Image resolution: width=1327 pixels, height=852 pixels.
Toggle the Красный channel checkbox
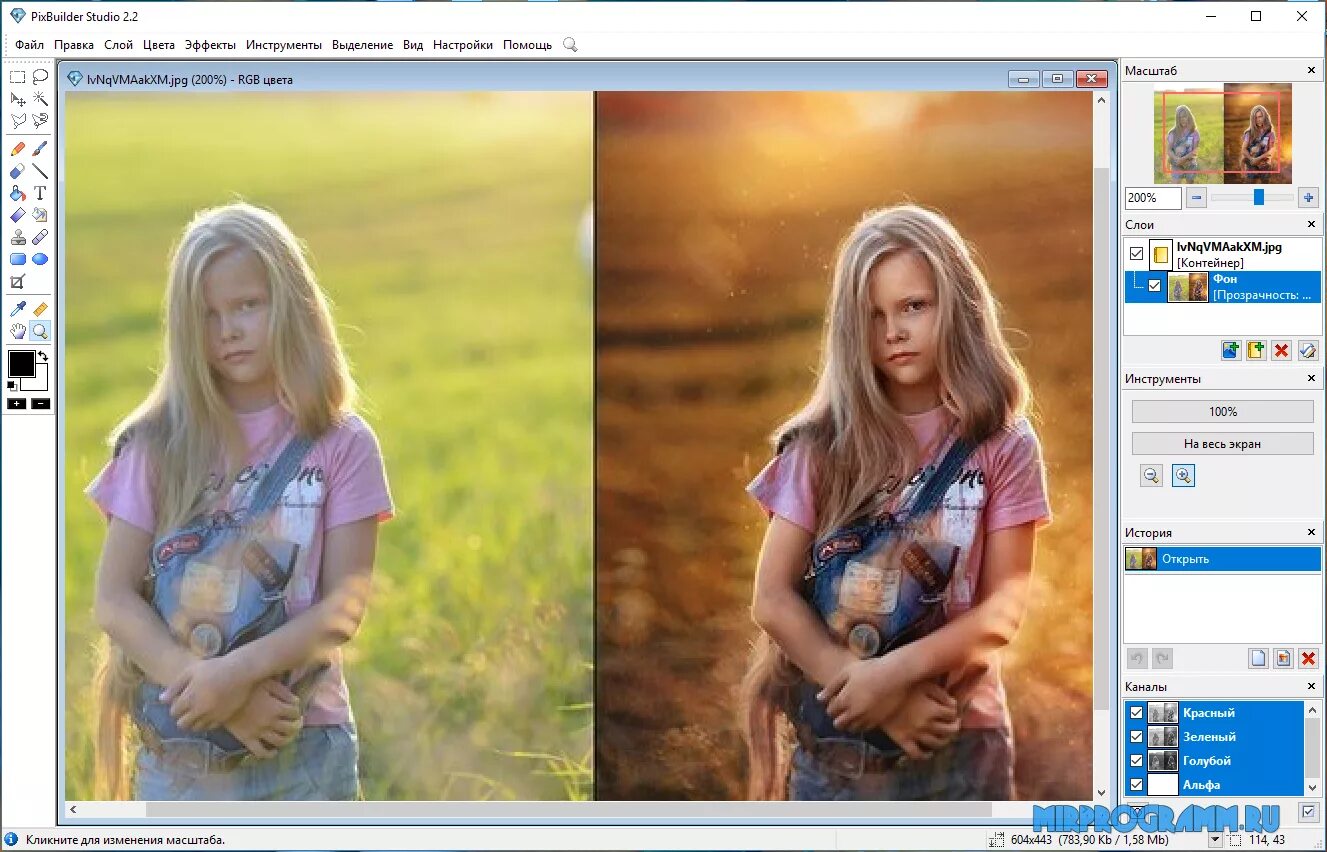pos(1136,713)
